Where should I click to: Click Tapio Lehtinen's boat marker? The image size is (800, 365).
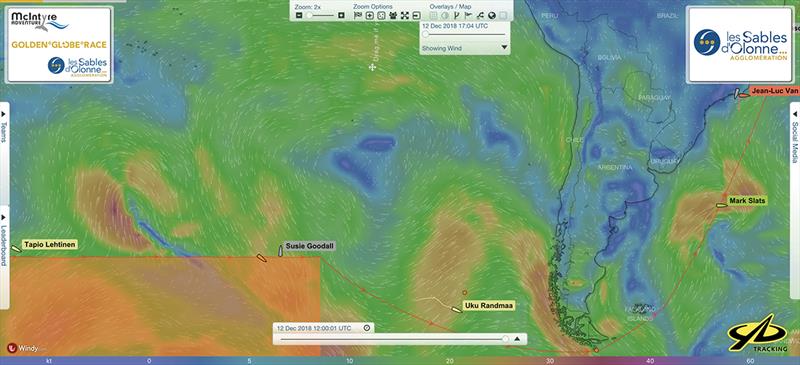point(15,249)
